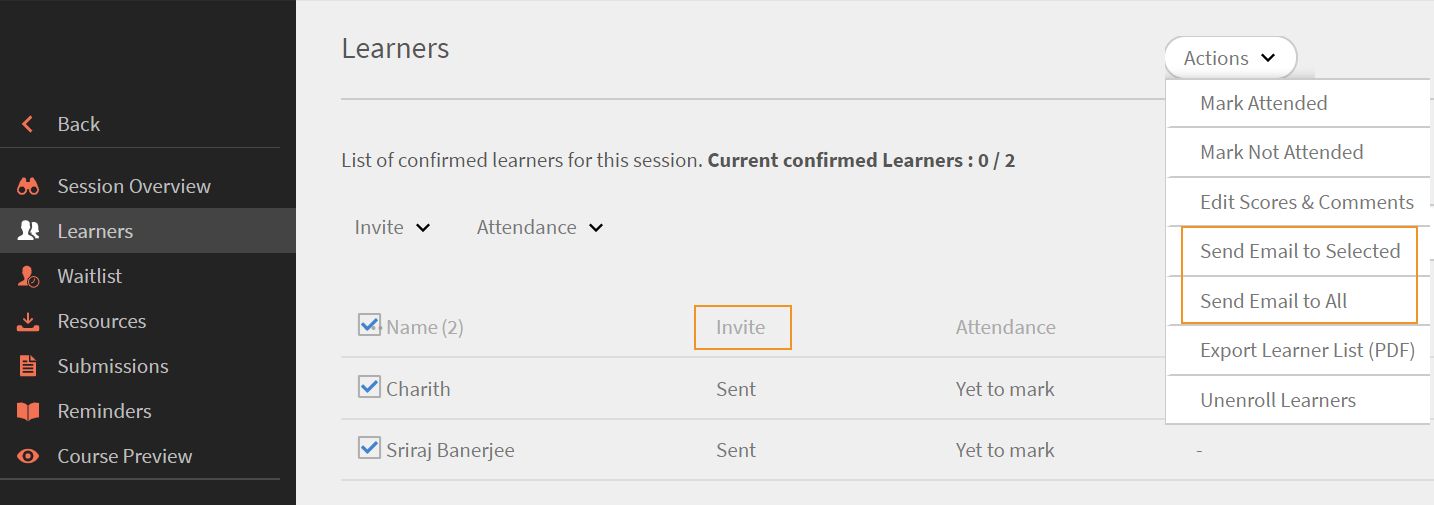Uncheck the Sriraj Banerjee checkbox
1434x505 pixels.
369,448
